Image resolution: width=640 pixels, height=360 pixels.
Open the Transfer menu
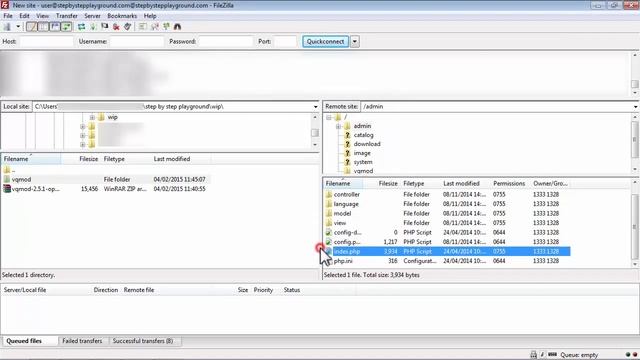(67, 16)
